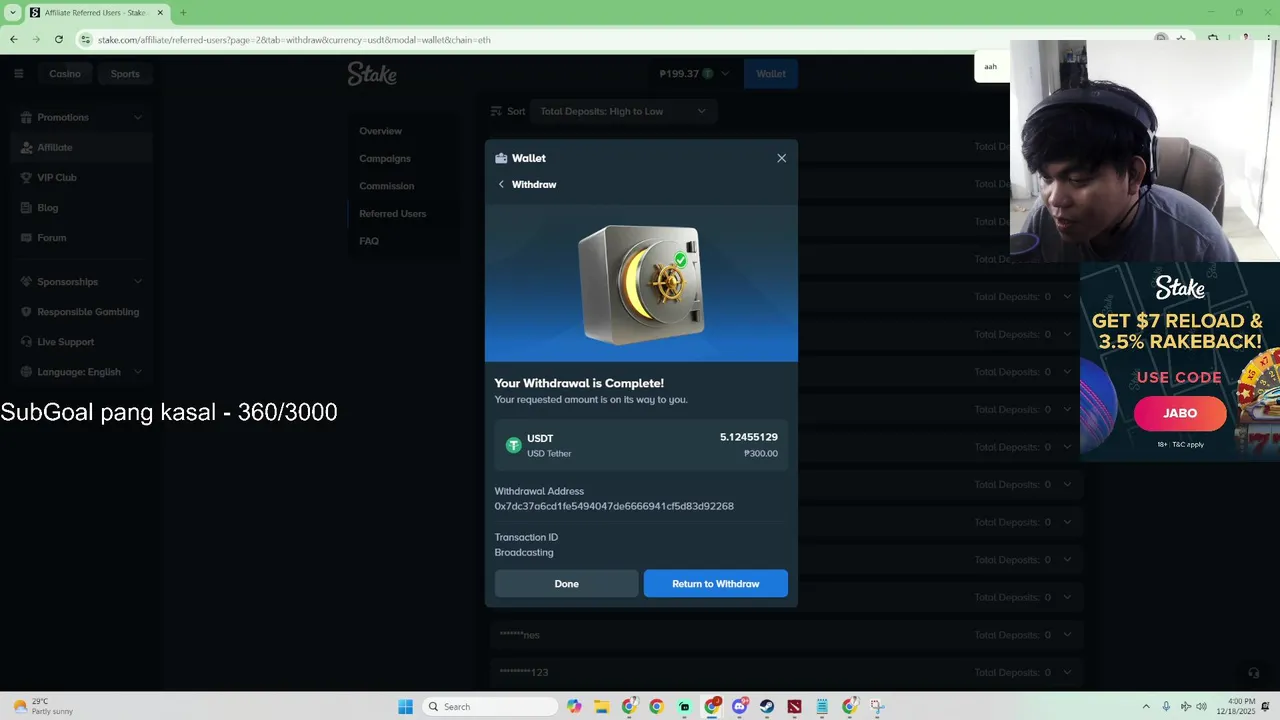Viewport: 1280px width, 720px height.
Task: Open Live Support from the sidebar
Action: coord(66,342)
